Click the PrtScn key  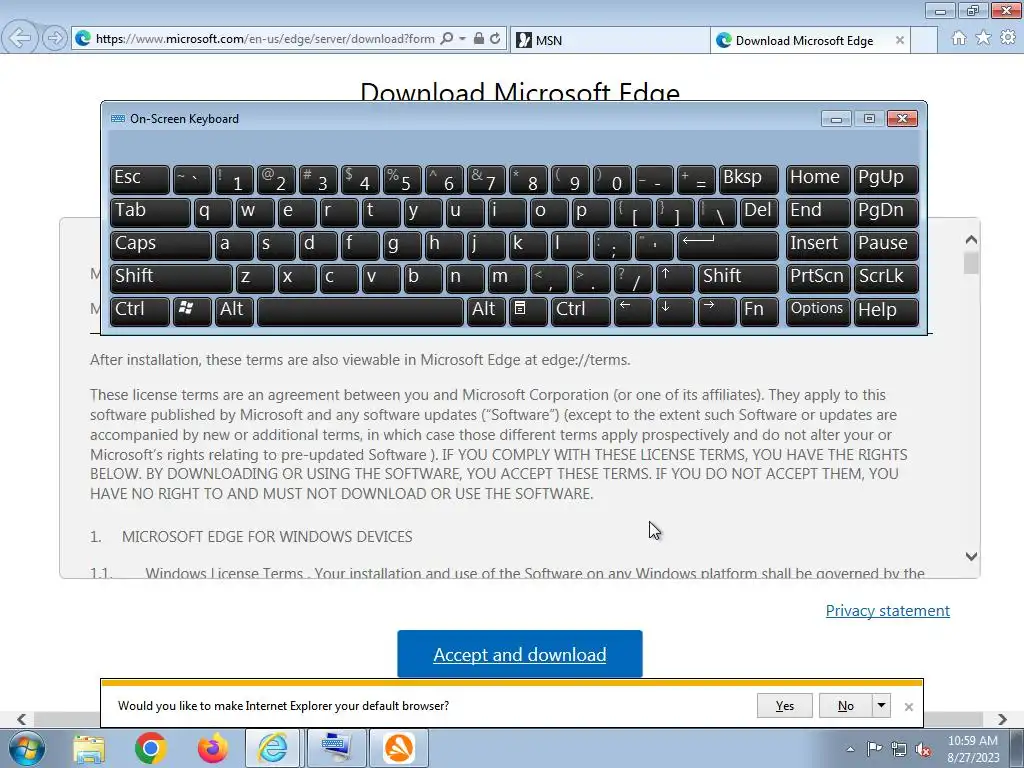(818, 278)
